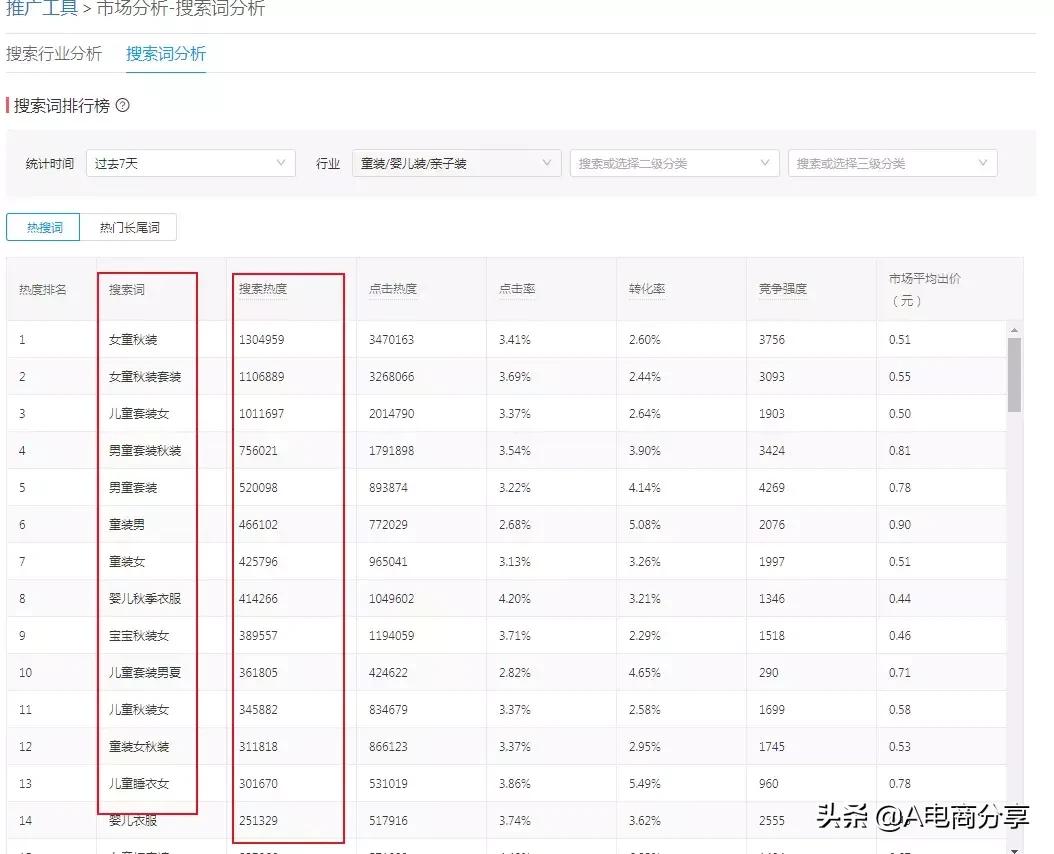Screen dimensions: 1054x854
Task: Click the 热搜词 filter button
Action: coord(43,227)
